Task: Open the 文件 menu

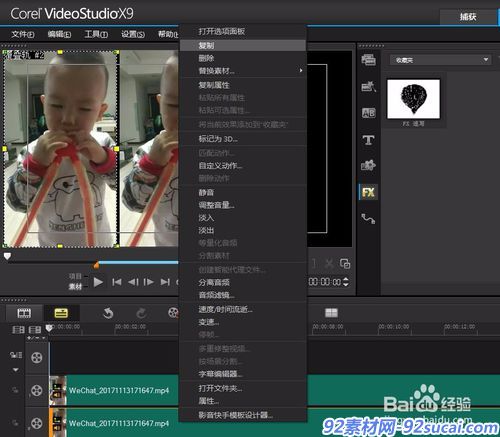Action: [23, 34]
